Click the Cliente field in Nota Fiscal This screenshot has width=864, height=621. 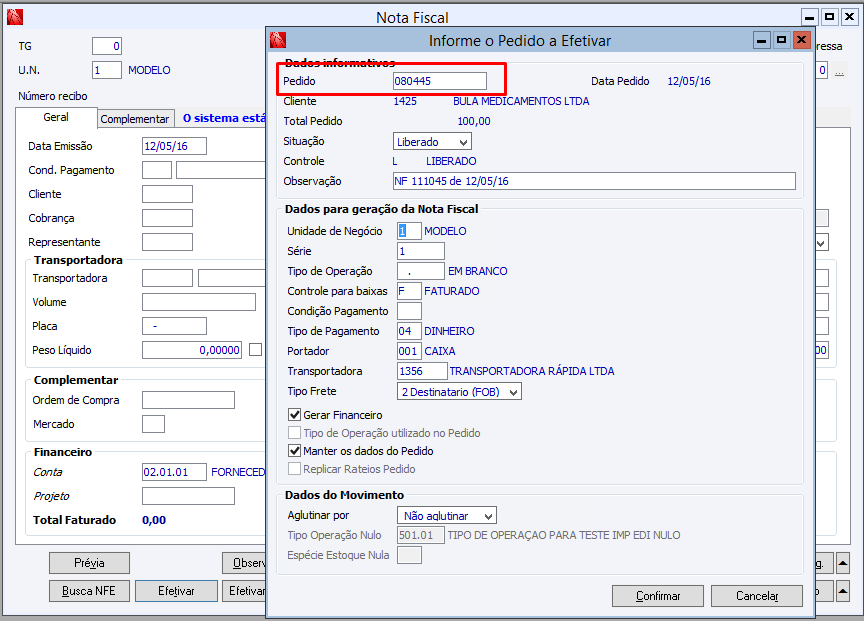168,194
